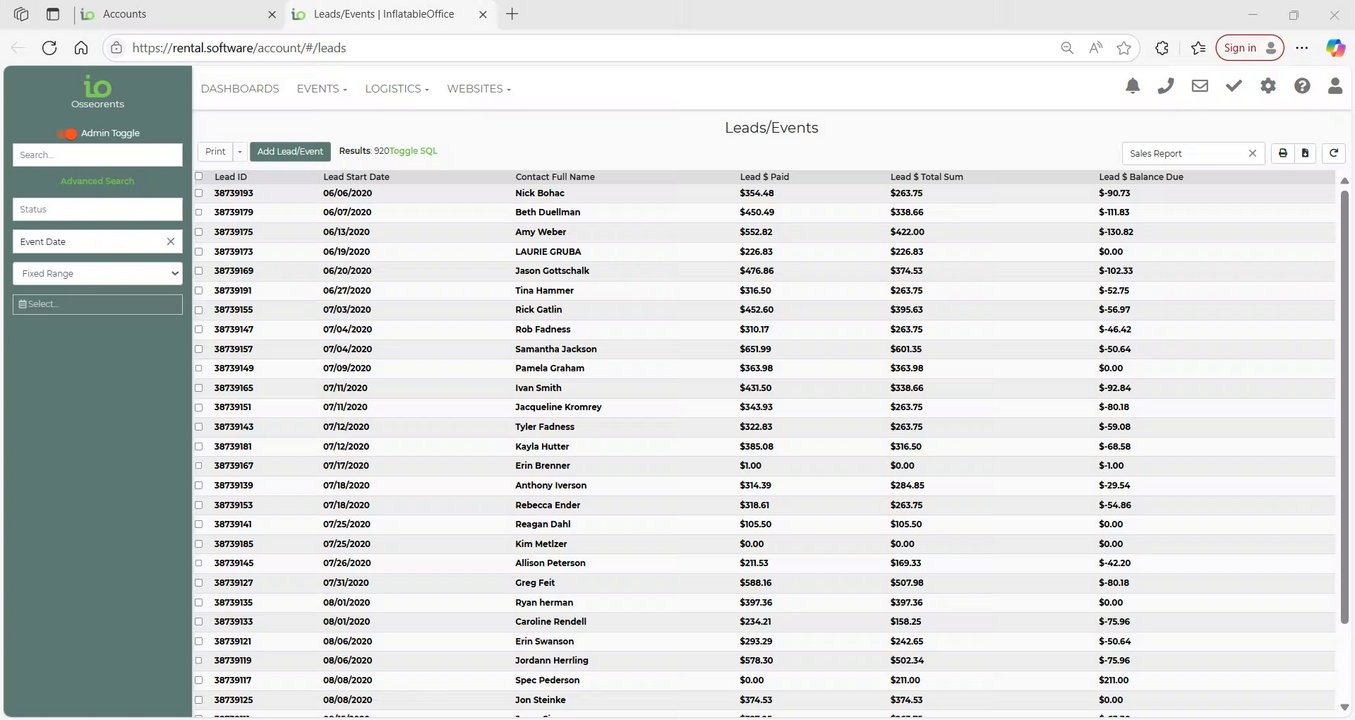
Task: Sort by Lead Start Date column
Action: point(356,177)
